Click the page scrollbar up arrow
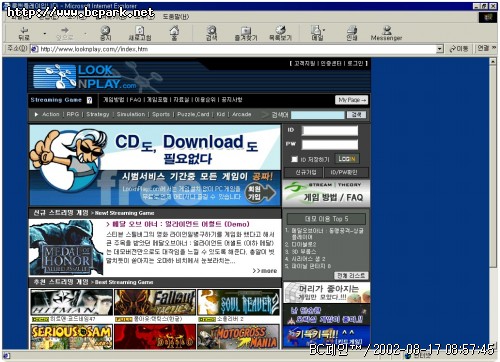500x362 pixels. (493, 61)
